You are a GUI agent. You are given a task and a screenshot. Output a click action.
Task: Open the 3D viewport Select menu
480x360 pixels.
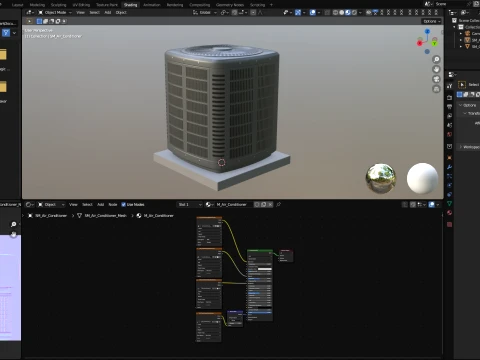tap(94, 12)
